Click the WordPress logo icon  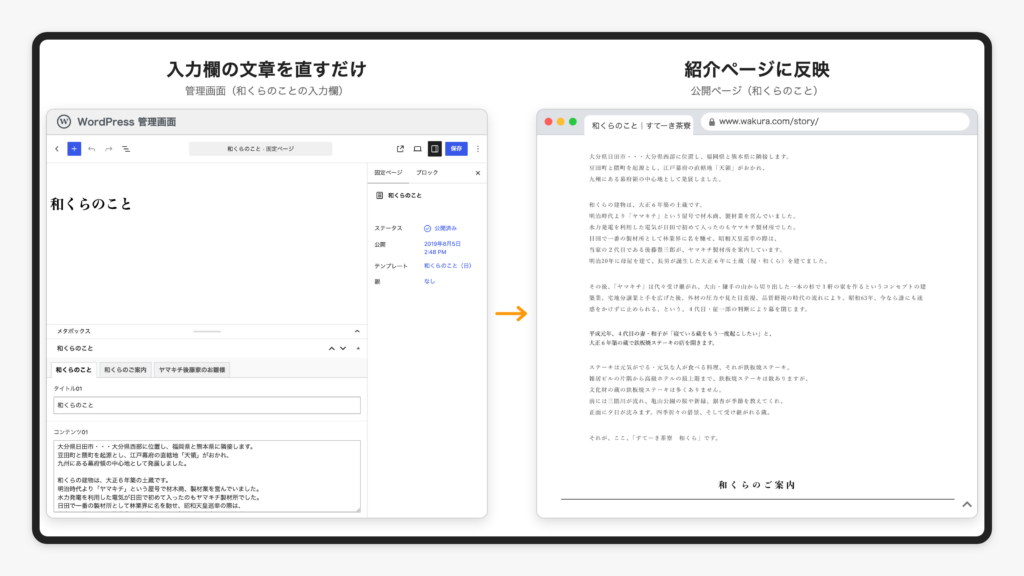63,121
